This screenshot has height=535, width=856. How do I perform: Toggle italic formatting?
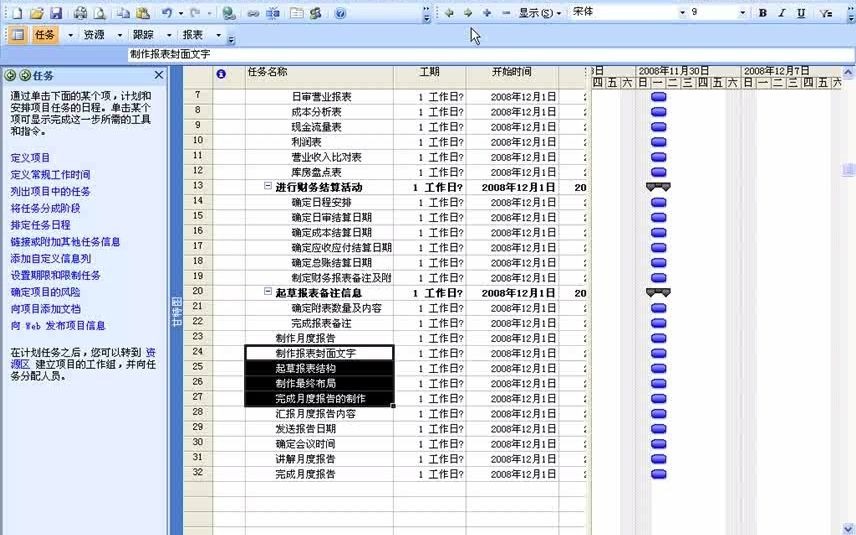782,13
